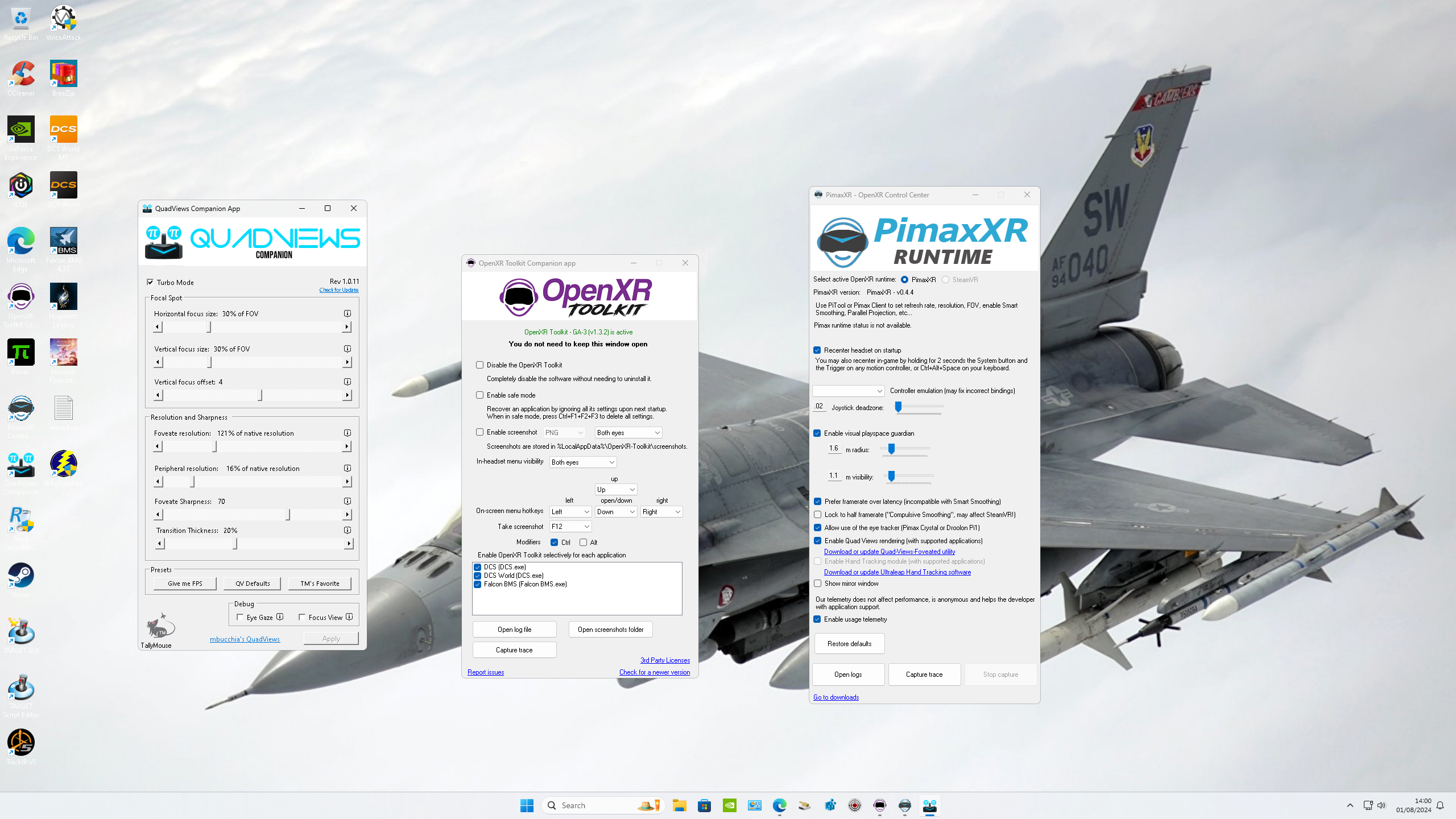The width and height of the screenshot is (1456, 819).
Task: Open Microsoft Store from the taskbar
Action: (x=704, y=805)
